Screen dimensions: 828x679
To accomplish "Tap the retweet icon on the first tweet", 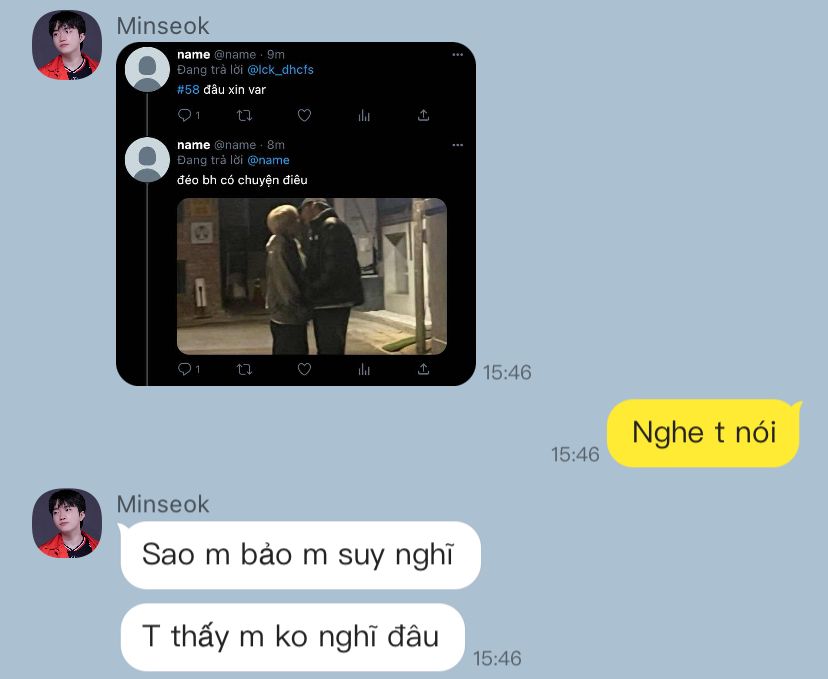I will (x=244, y=115).
